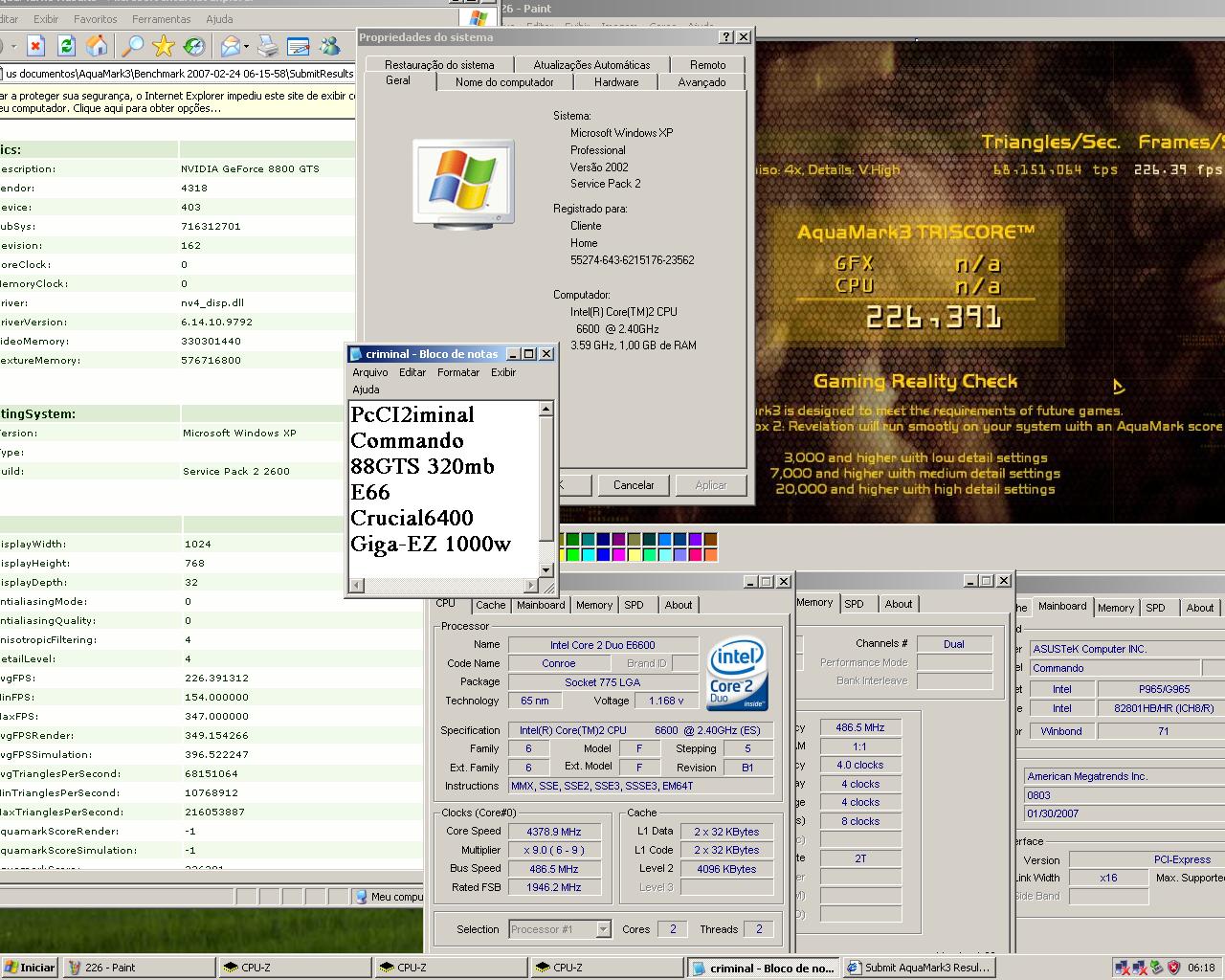Click the Refresh icon in Internet Explorer
Image resolution: width=1225 pixels, height=980 pixels.
click(x=66, y=45)
